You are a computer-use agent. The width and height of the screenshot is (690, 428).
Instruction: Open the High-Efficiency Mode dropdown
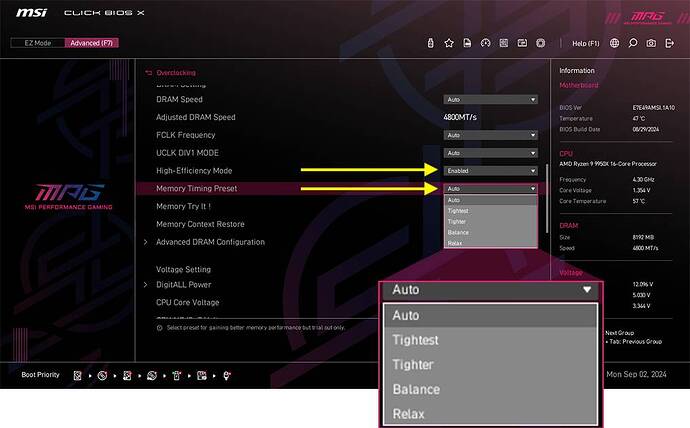[491, 171]
